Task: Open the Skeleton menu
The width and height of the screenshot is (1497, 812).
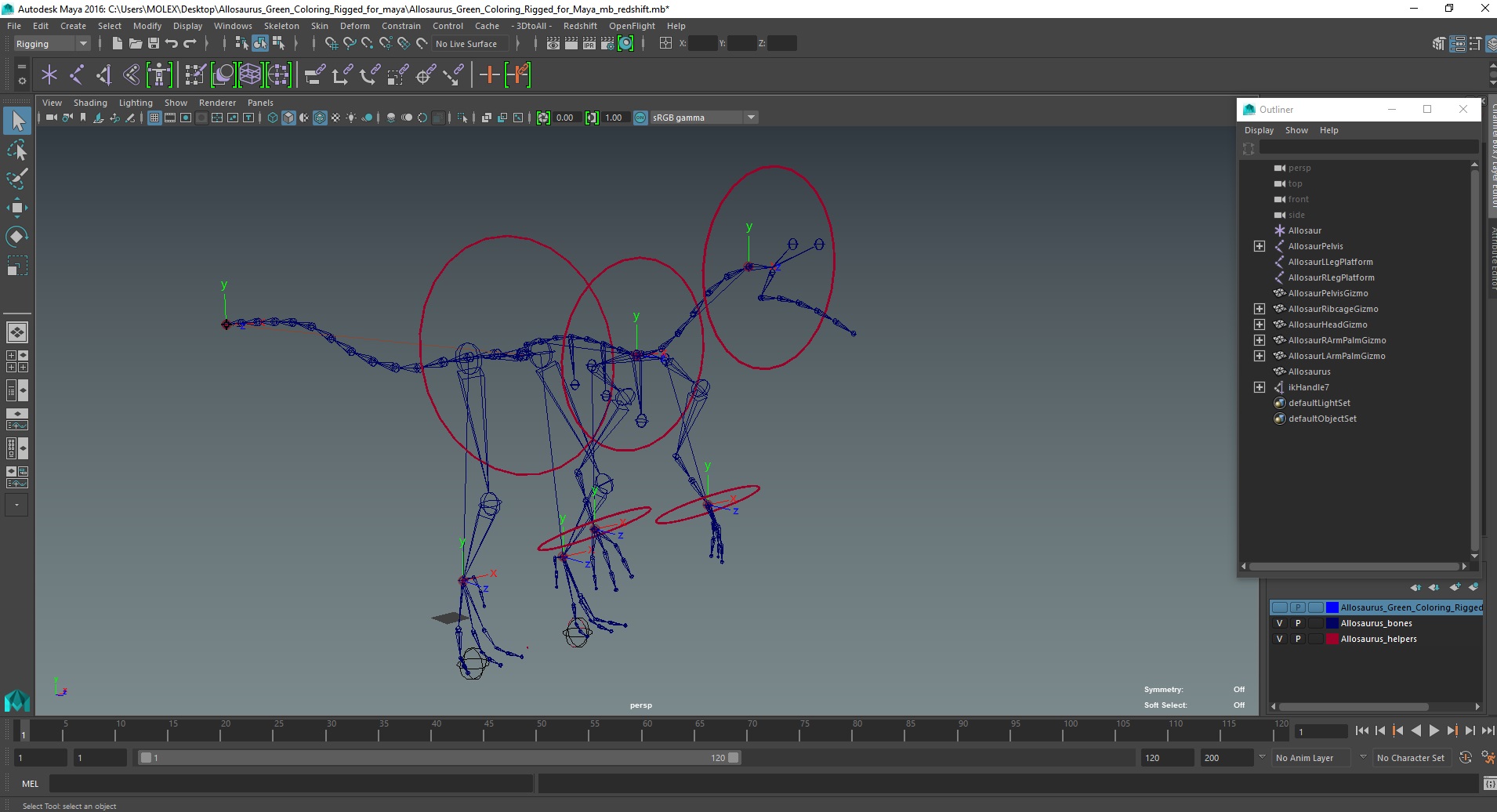Action: (x=281, y=26)
